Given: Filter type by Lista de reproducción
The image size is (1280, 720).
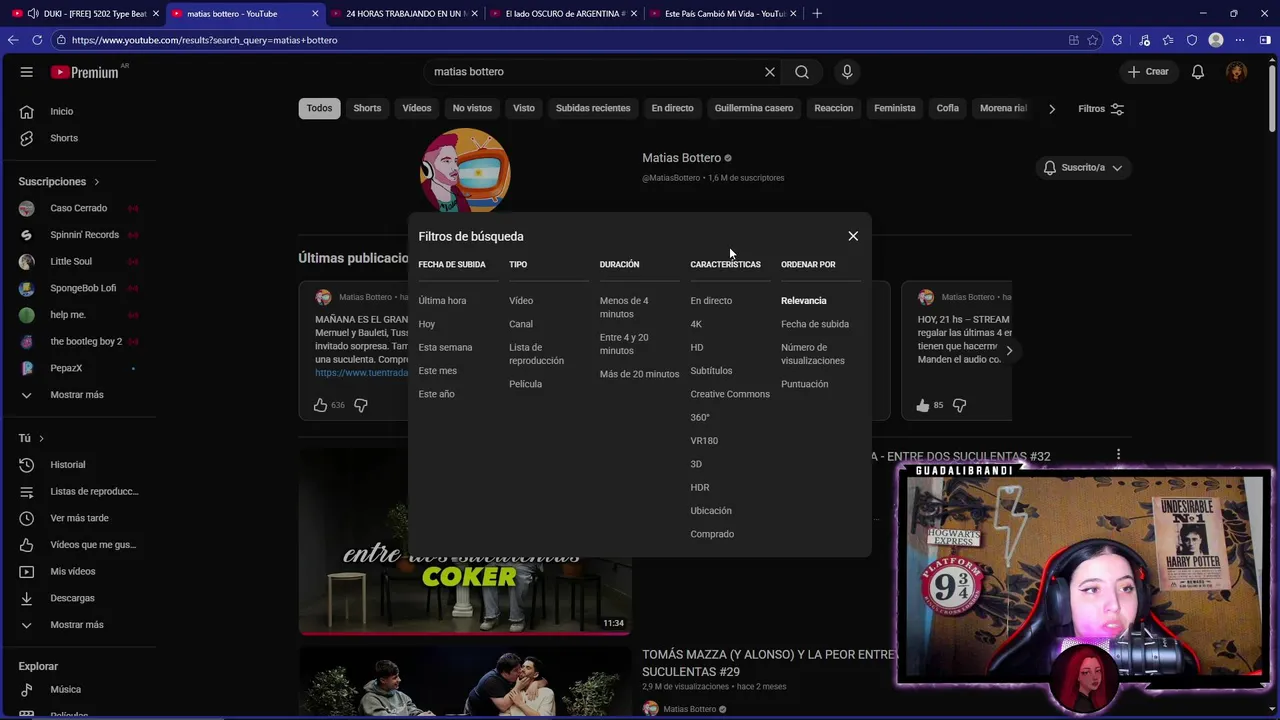Looking at the screenshot, I should coord(536,354).
